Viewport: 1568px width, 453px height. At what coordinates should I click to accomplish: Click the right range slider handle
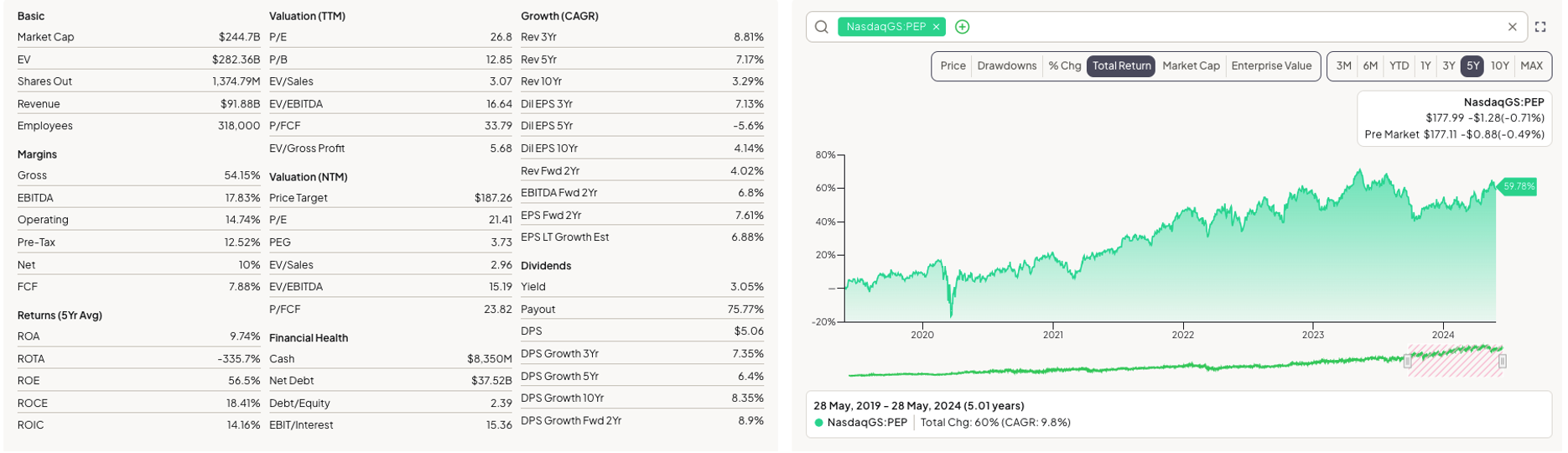[1503, 362]
